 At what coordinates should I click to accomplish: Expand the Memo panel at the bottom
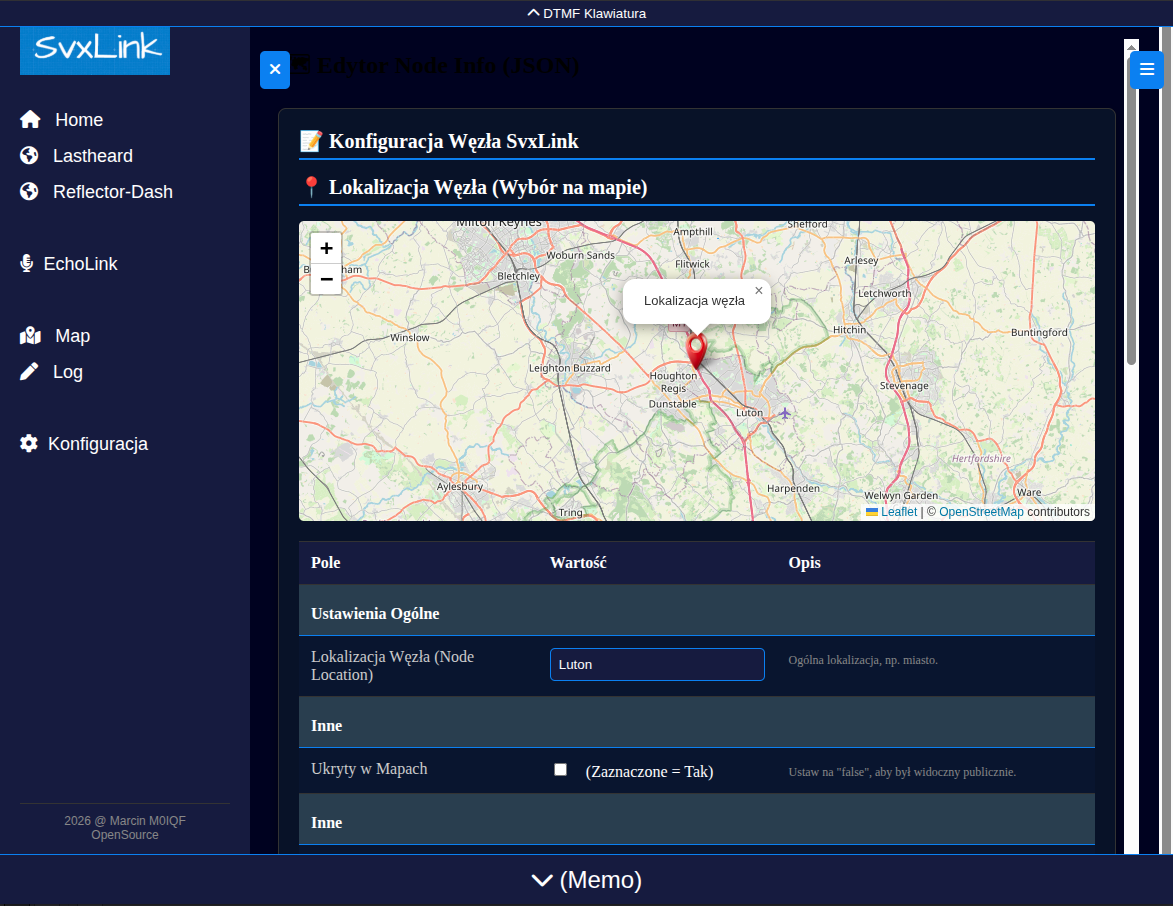(586, 880)
